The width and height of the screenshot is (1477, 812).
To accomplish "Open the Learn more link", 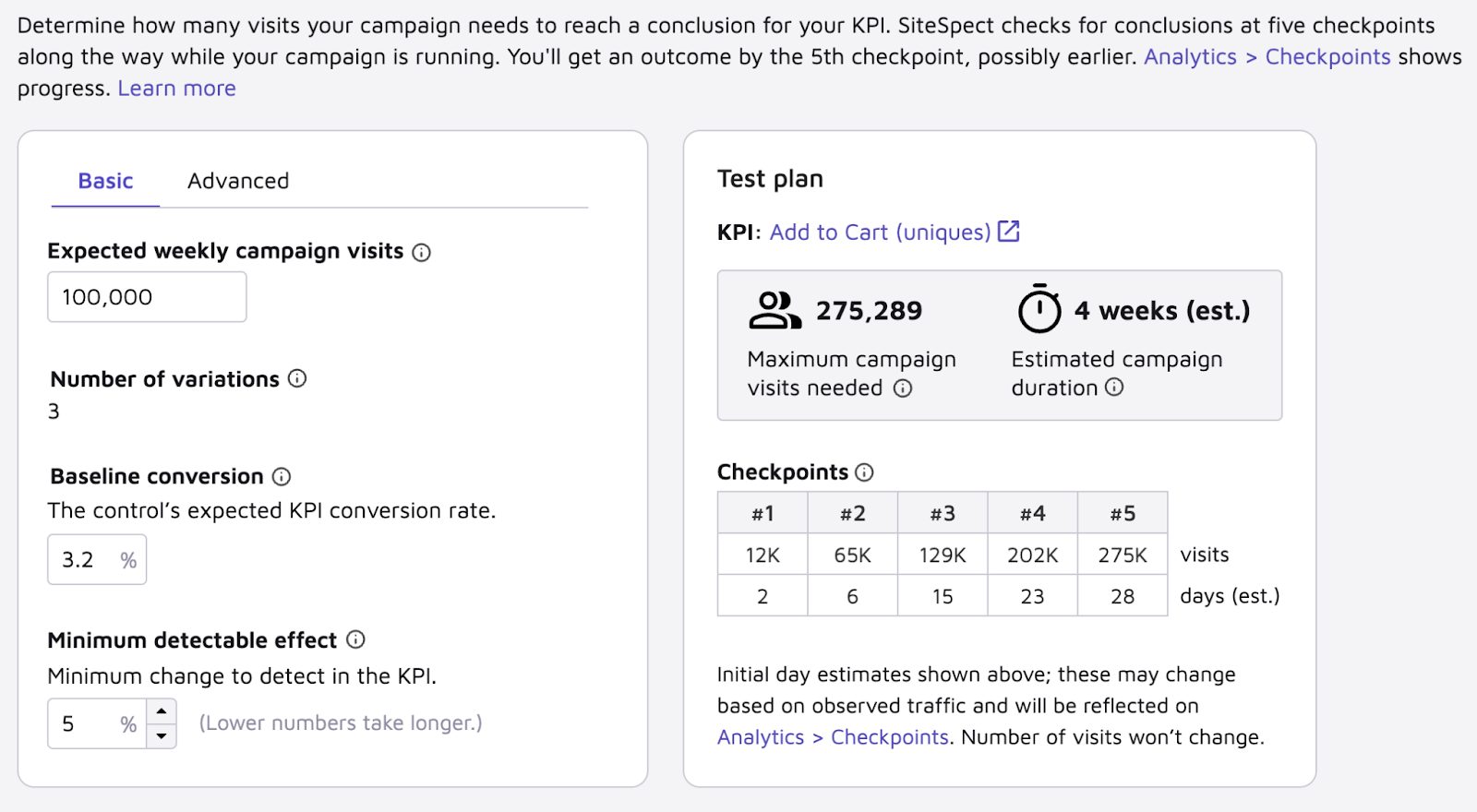I will pyautogui.click(x=176, y=89).
